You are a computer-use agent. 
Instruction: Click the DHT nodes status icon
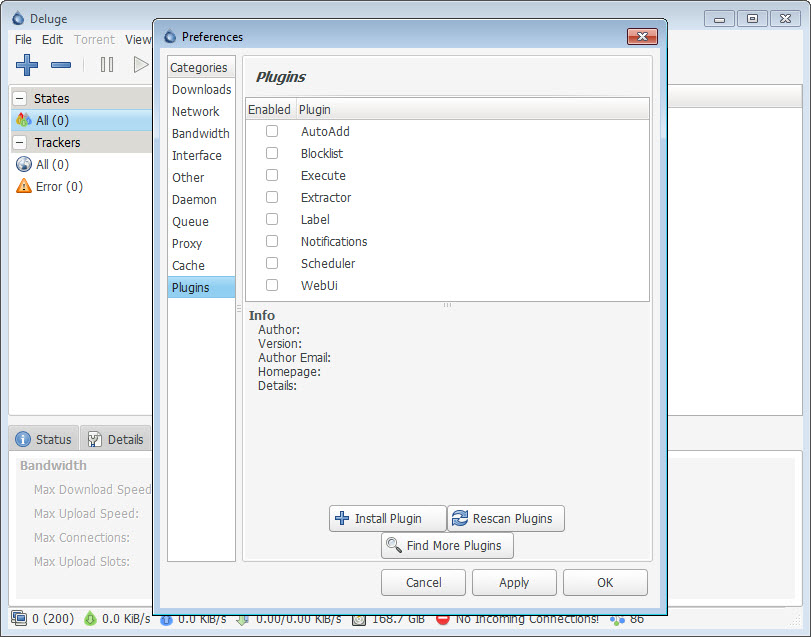pyautogui.click(x=617, y=619)
